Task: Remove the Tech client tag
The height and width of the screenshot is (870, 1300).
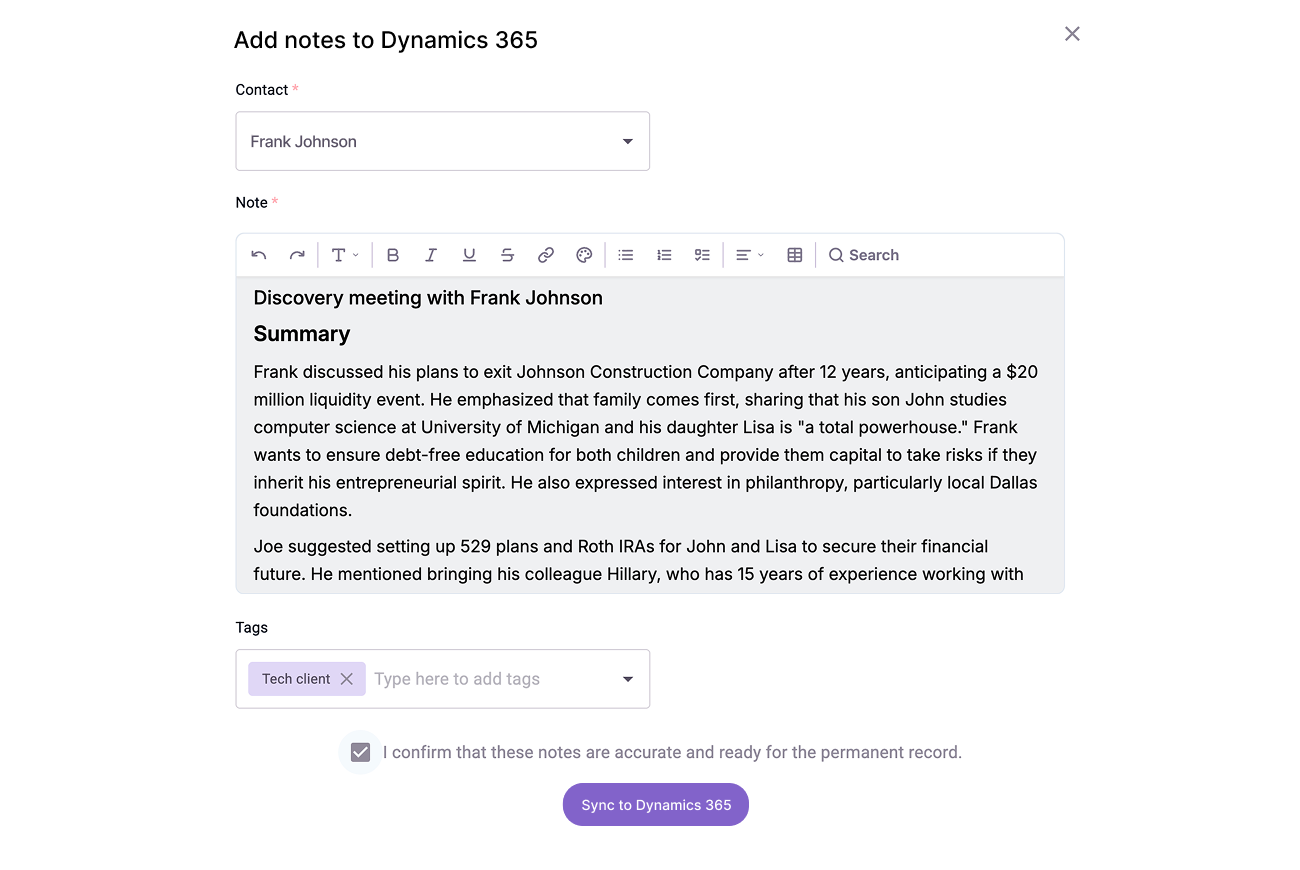Action: [x=346, y=679]
